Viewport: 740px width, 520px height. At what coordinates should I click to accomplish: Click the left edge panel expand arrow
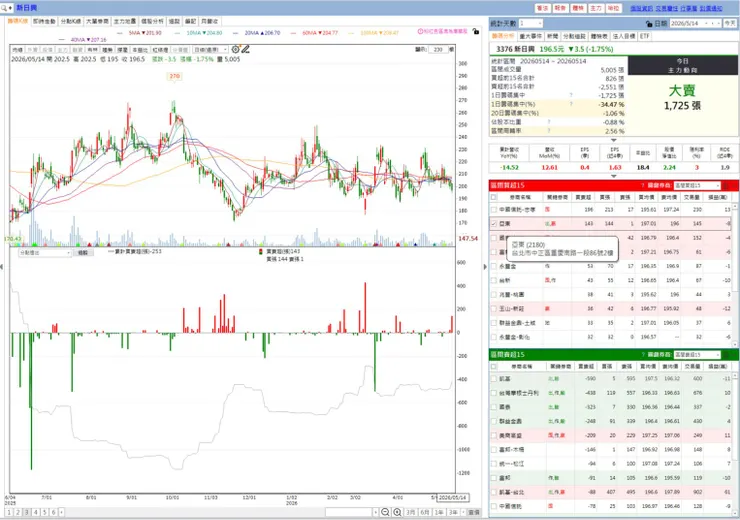pyautogui.click(x=1, y=267)
